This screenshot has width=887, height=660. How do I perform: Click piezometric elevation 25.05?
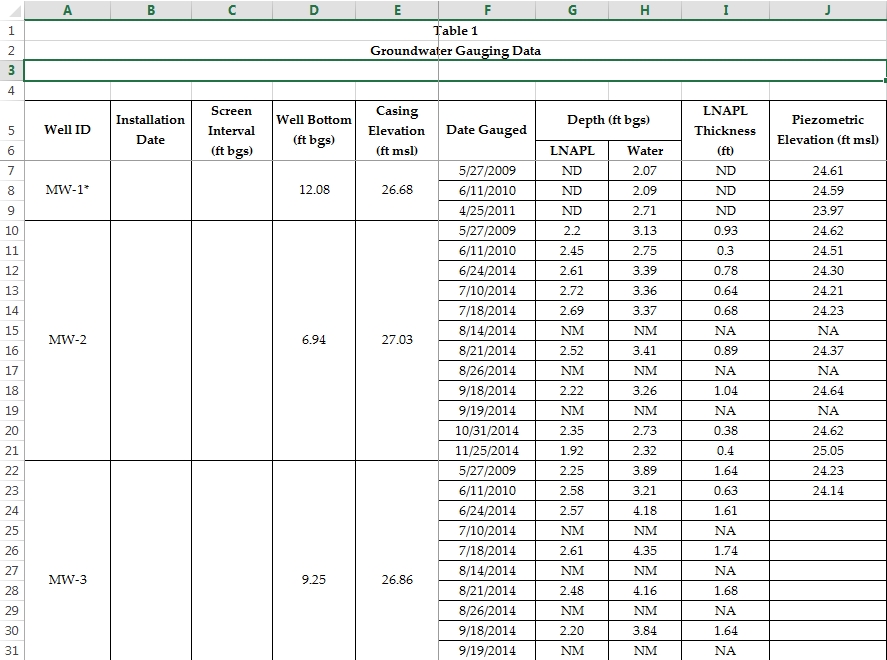coord(828,451)
